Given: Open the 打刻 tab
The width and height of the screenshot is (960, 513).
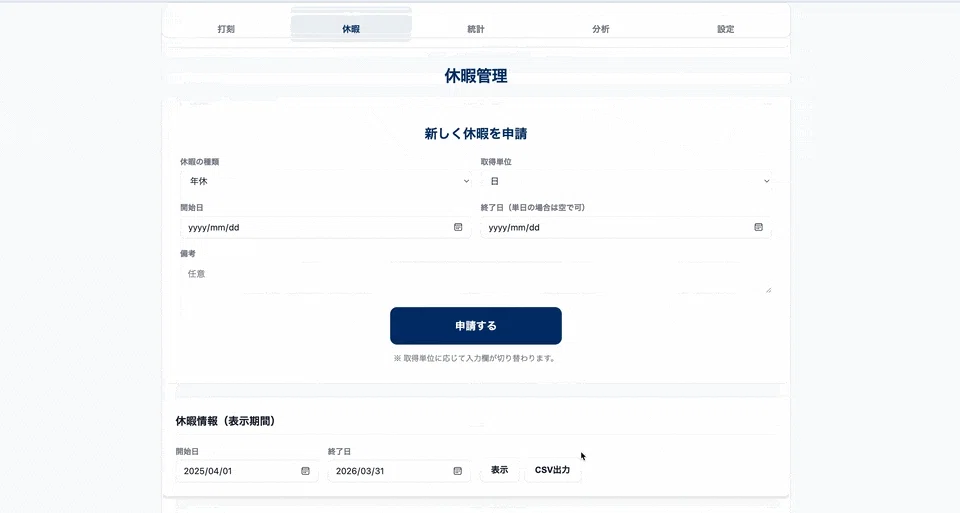Looking at the screenshot, I should 226,29.
